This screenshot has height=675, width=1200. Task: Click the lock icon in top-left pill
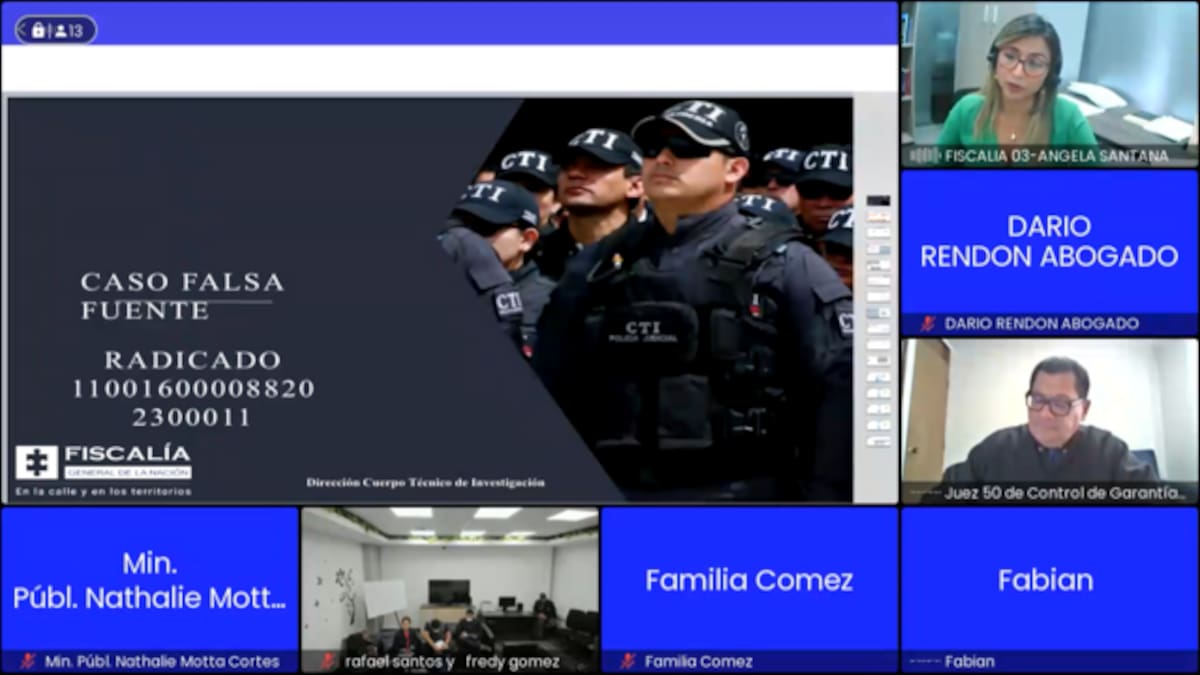click(38, 30)
